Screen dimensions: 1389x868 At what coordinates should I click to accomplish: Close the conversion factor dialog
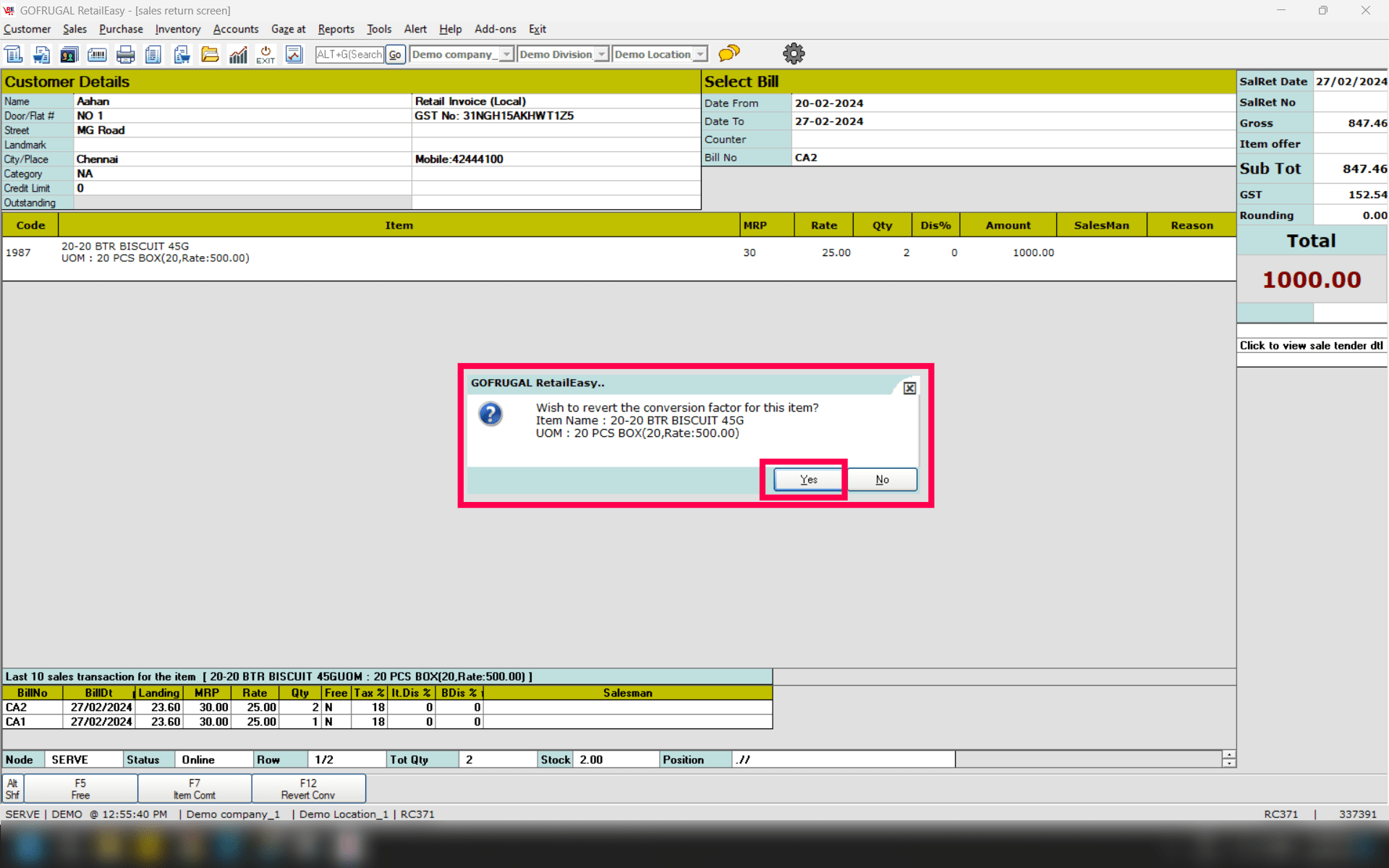click(x=909, y=388)
